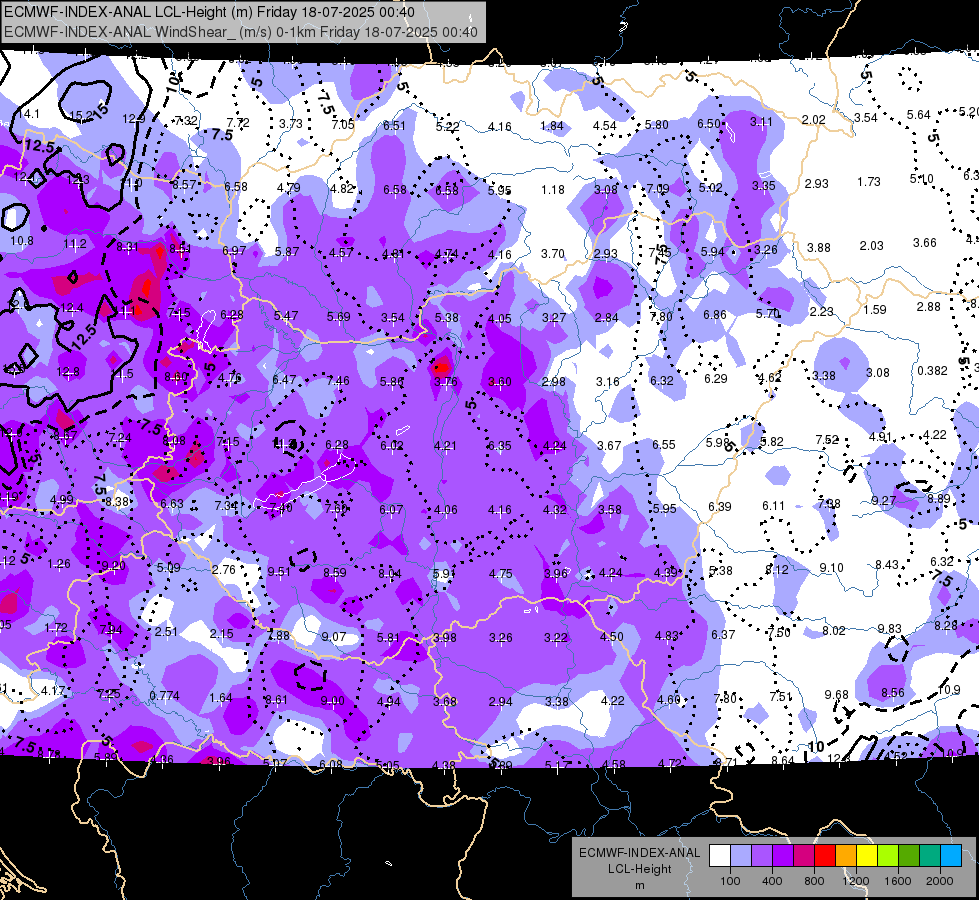Click the wind shear value 9.27
This screenshot has width=979, height=900.
[883, 500]
